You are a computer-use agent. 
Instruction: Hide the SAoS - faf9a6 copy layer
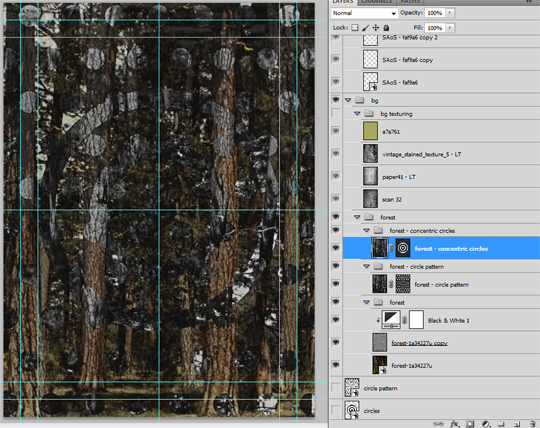pyautogui.click(x=336, y=59)
